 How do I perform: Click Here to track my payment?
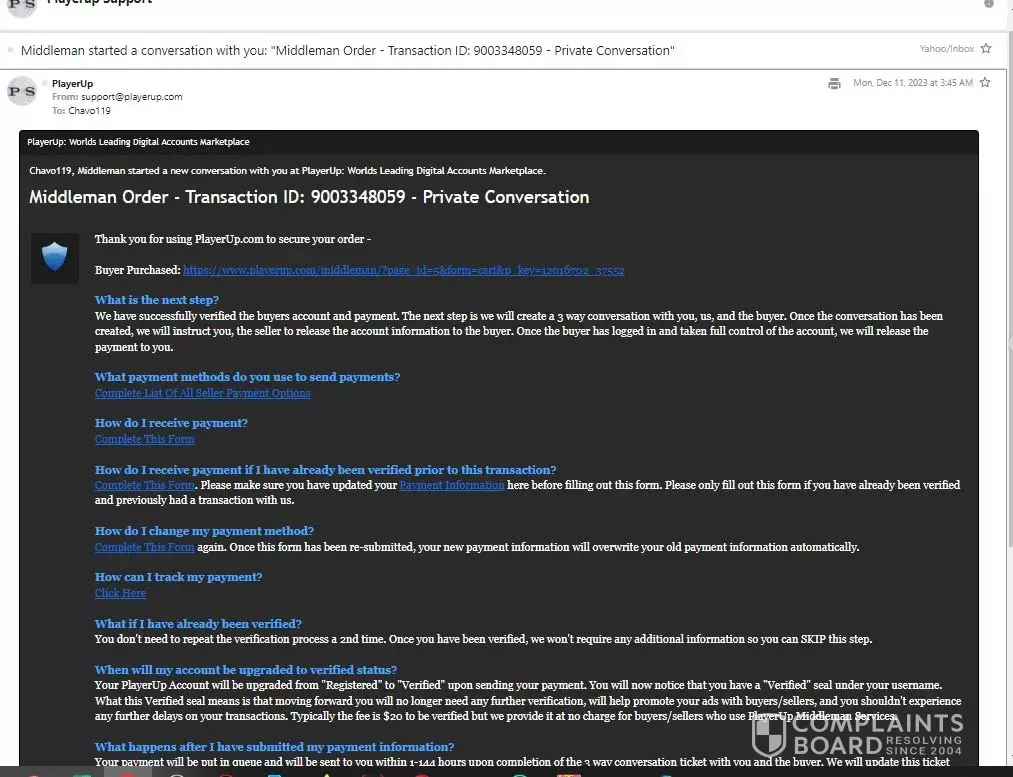[x=120, y=593]
